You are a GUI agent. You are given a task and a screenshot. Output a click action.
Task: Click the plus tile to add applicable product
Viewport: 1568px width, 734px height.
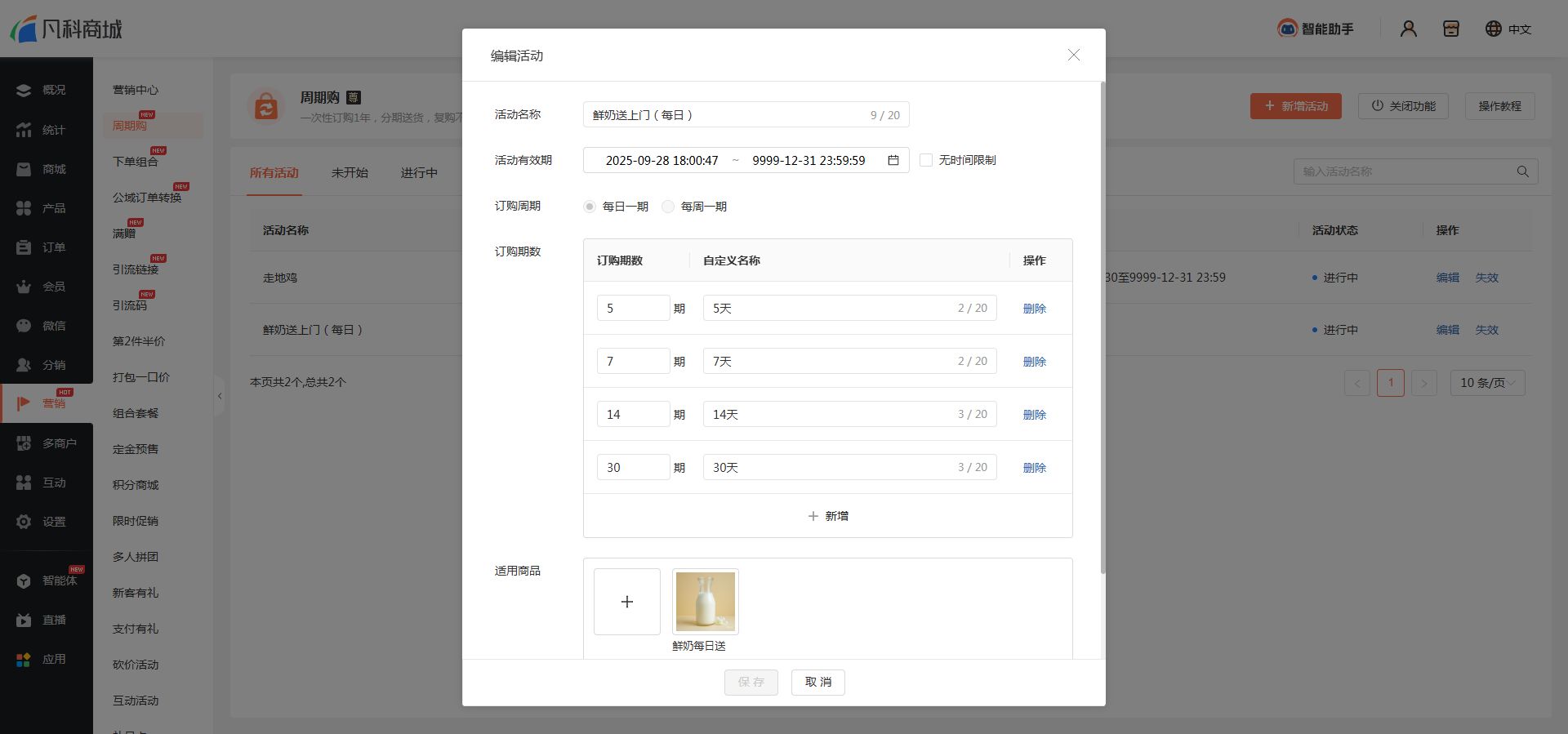tap(626, 602)
